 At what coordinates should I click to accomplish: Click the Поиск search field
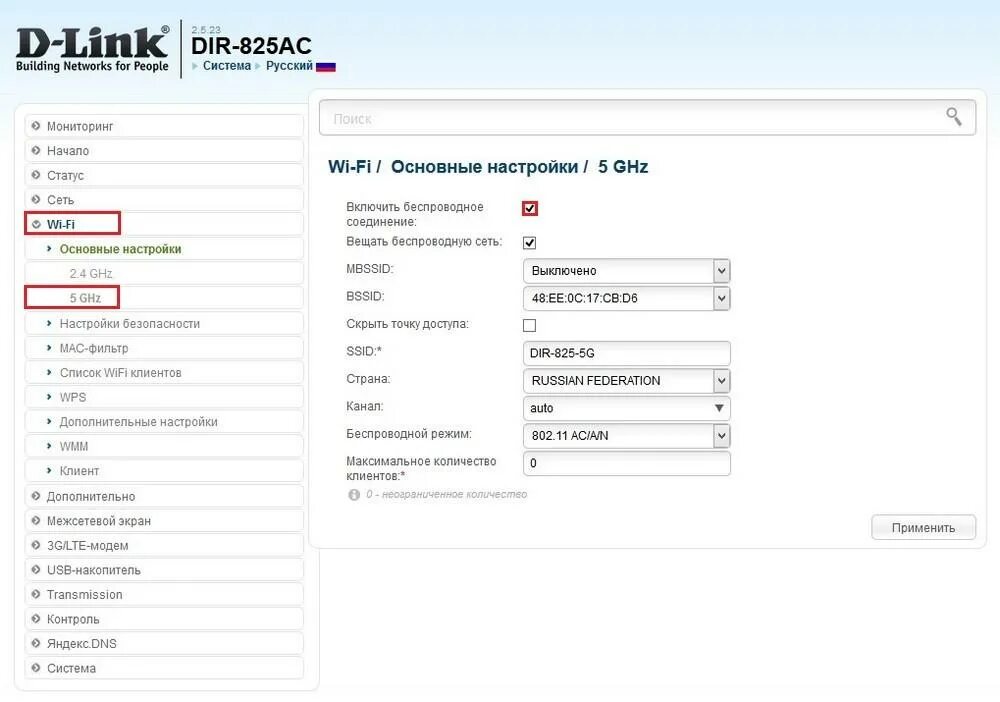pos(647,117)
